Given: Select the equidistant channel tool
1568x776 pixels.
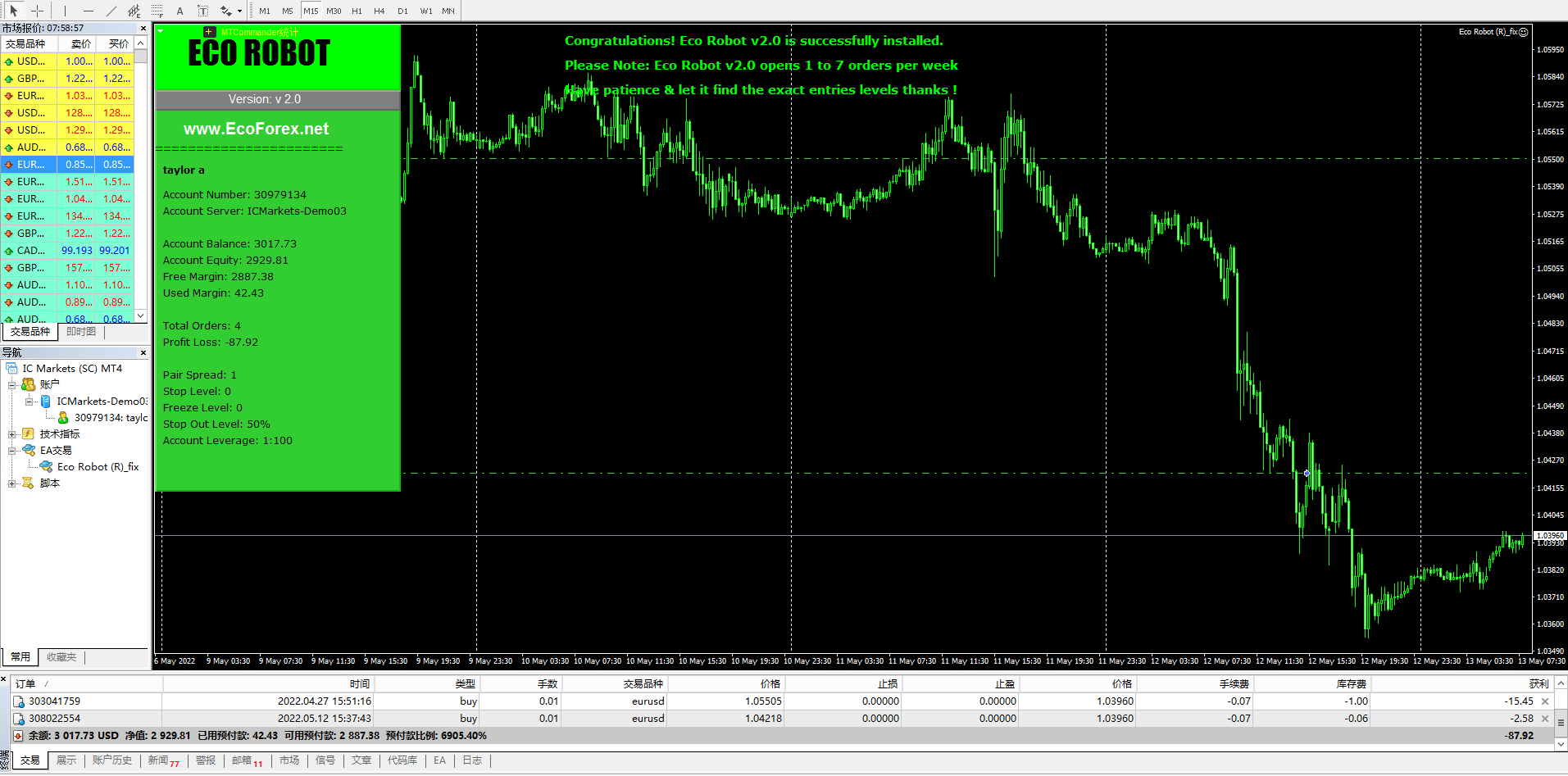Looking at the screenshot, I should pyautogui.click(x=134, y=11).
